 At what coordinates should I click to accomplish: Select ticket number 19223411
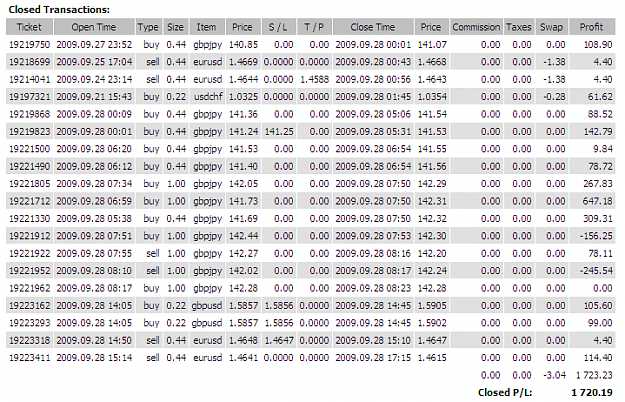[29, 358]
